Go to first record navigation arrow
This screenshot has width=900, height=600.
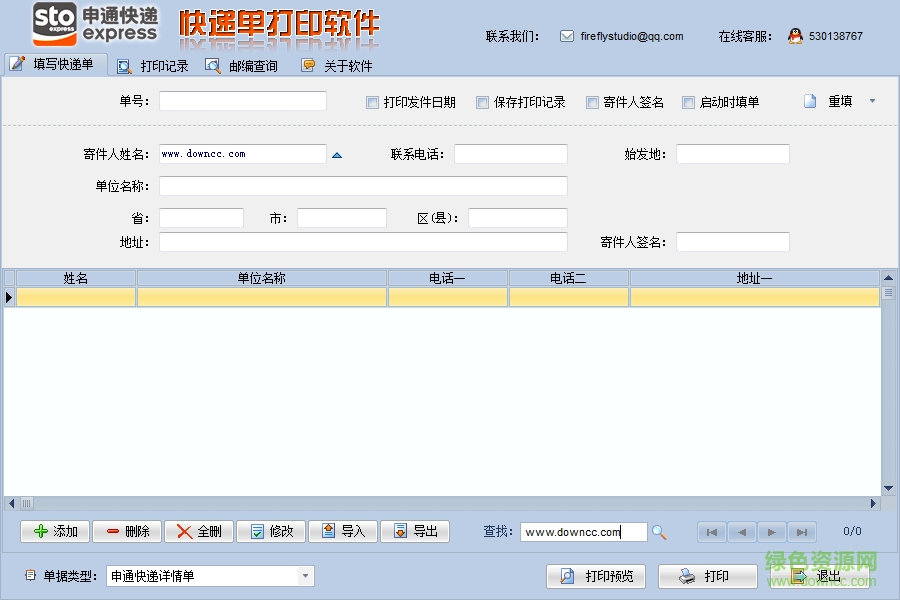pos(711,532)
